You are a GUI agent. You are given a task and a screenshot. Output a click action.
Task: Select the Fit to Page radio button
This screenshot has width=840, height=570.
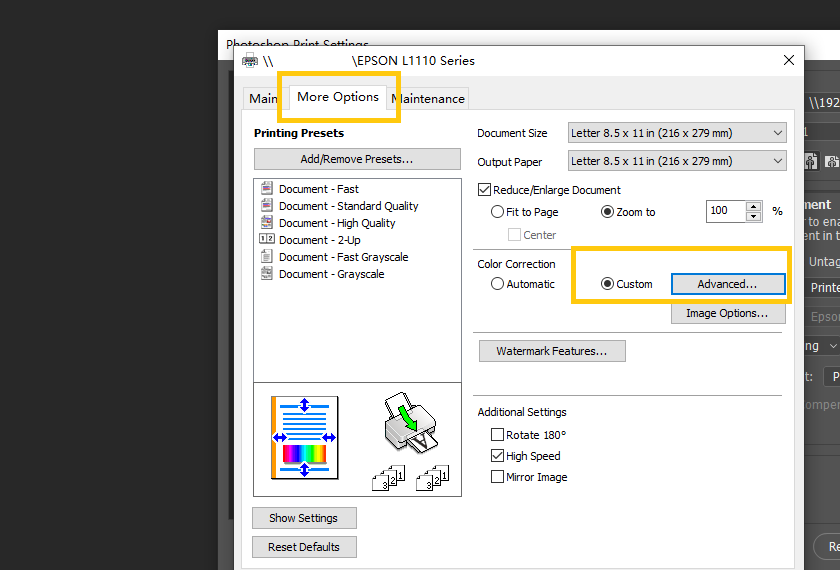click(x=497, y=212)
